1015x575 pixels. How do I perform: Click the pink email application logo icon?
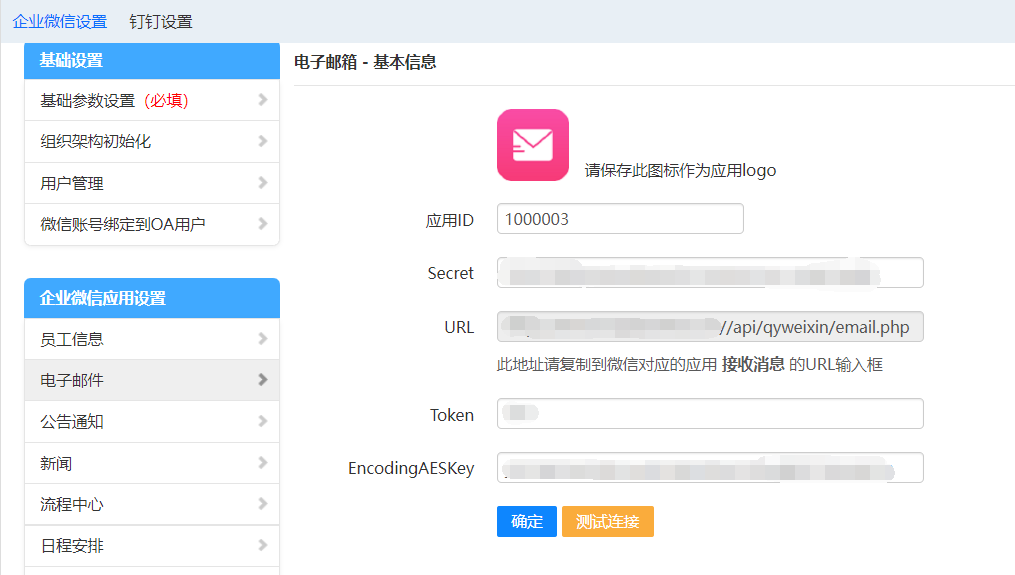532,145
